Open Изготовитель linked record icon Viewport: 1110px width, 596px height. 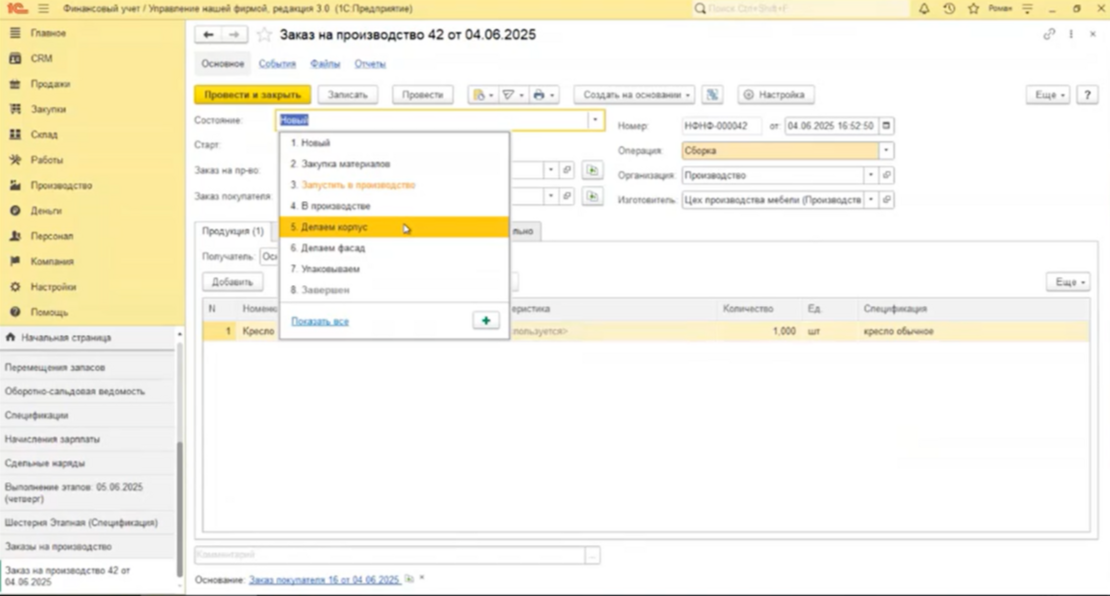coord(886,200)
